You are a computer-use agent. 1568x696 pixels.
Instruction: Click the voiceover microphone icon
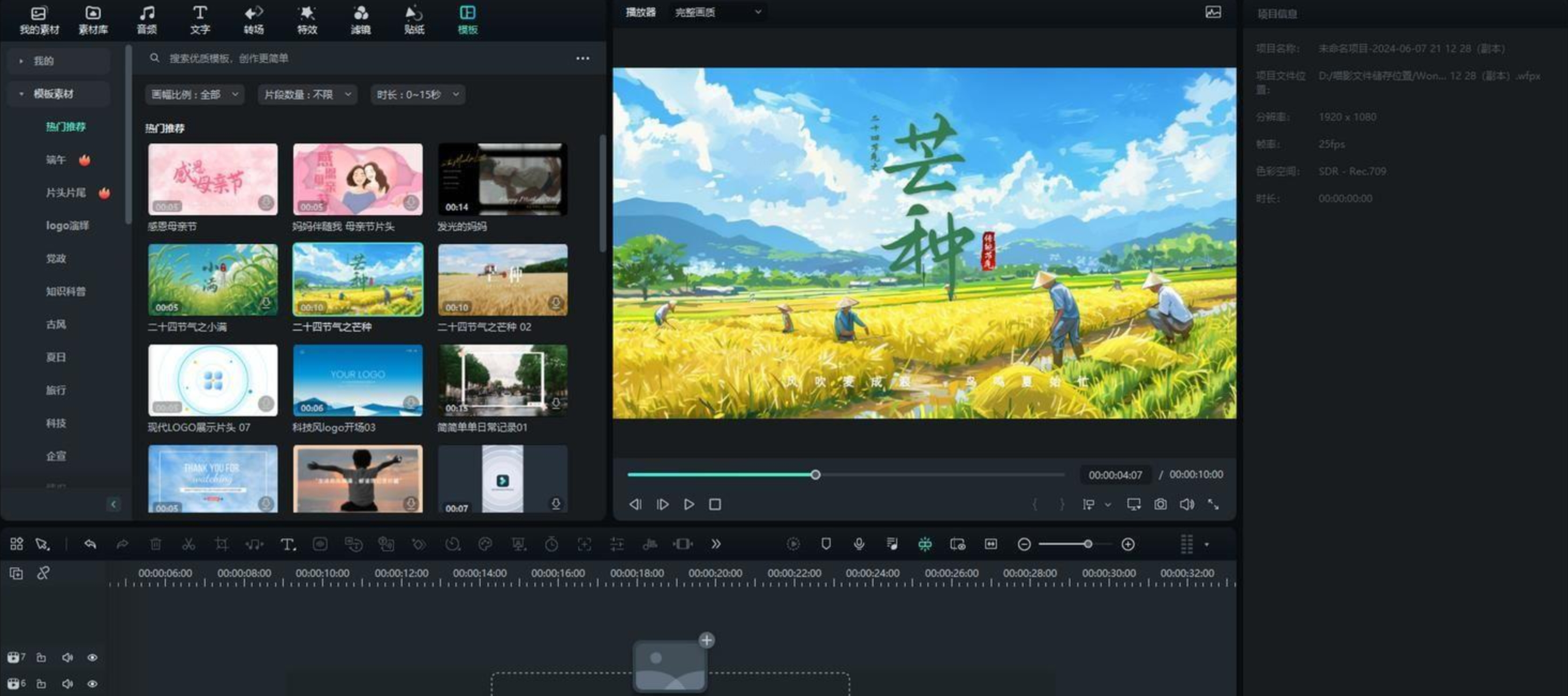859,544
